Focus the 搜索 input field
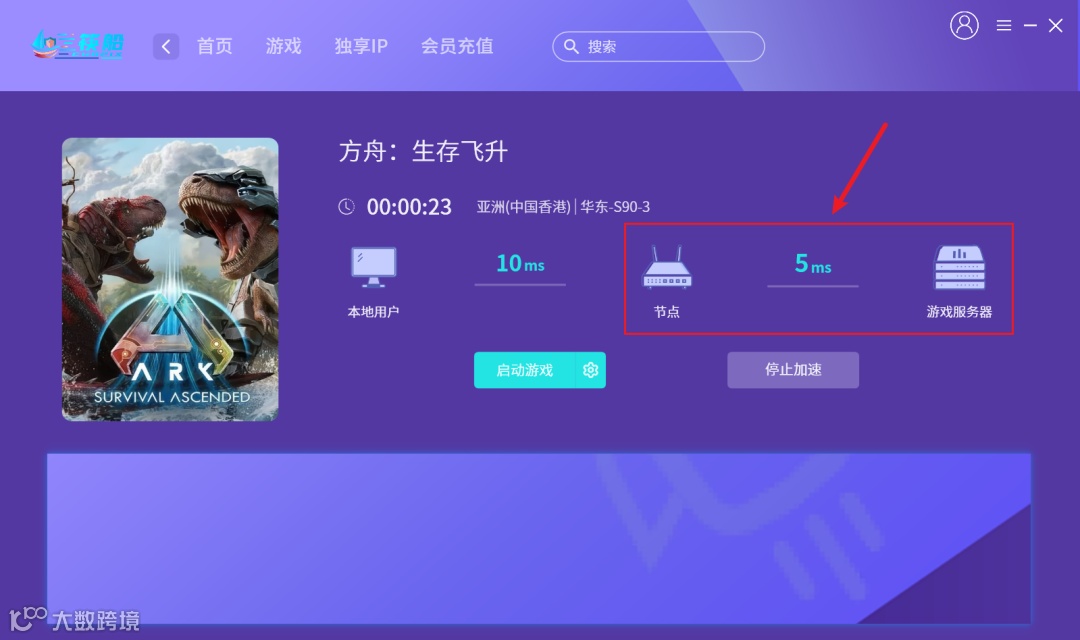Viewport: 1080px width, 640px height. [x=658, y=46]
